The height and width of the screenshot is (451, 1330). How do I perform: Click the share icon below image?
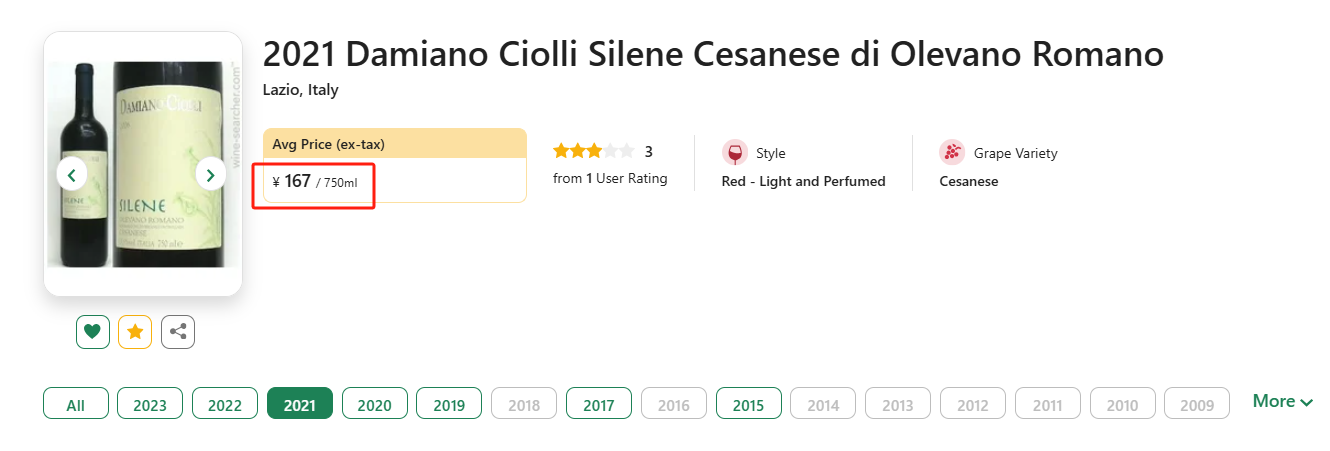point(178,332)
